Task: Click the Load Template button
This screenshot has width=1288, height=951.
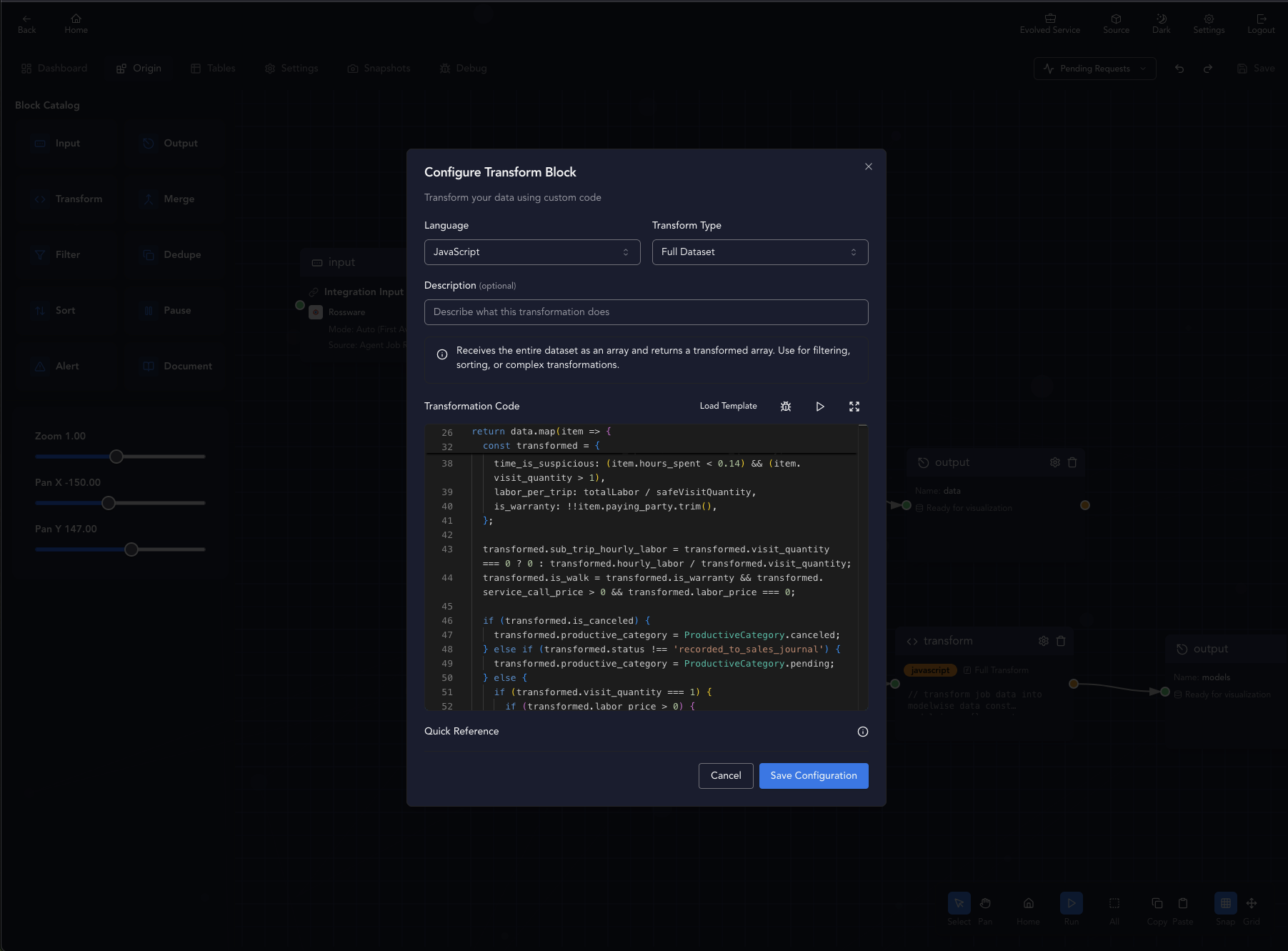Action: point(728,406)
